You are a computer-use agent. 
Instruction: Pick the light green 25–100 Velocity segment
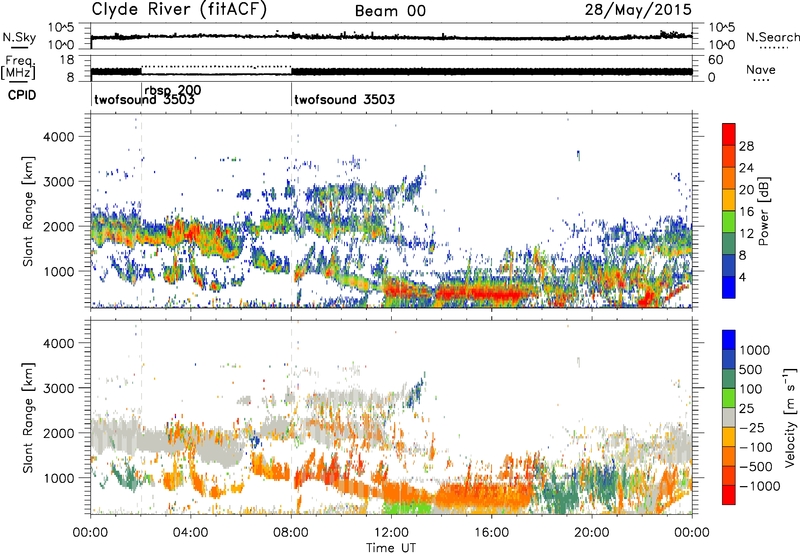(x=729, y=398)
